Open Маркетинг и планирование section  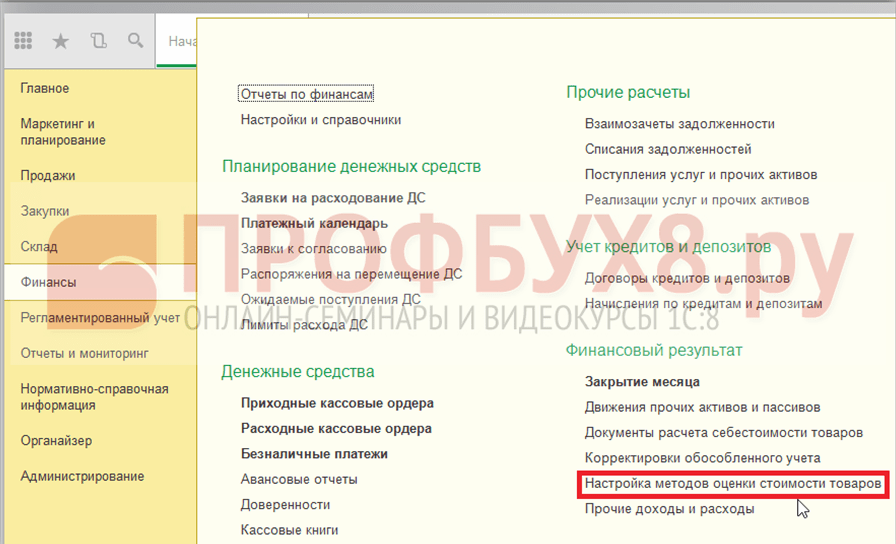point(63,132)
